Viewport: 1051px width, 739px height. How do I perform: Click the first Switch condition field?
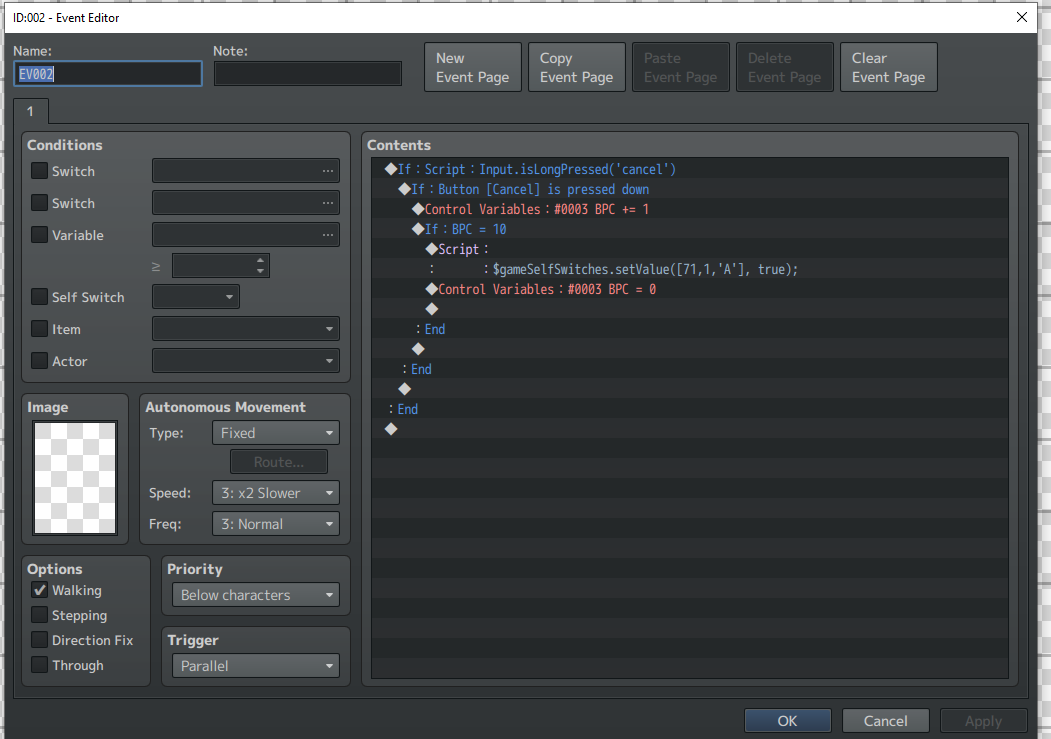pyautogui.click(x=245, y=171)
